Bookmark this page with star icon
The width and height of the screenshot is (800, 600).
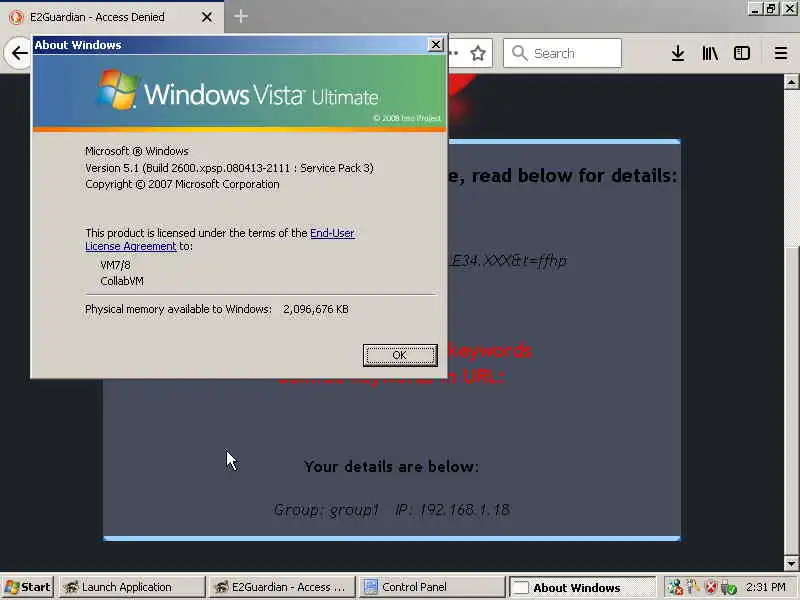click(478, 53)
